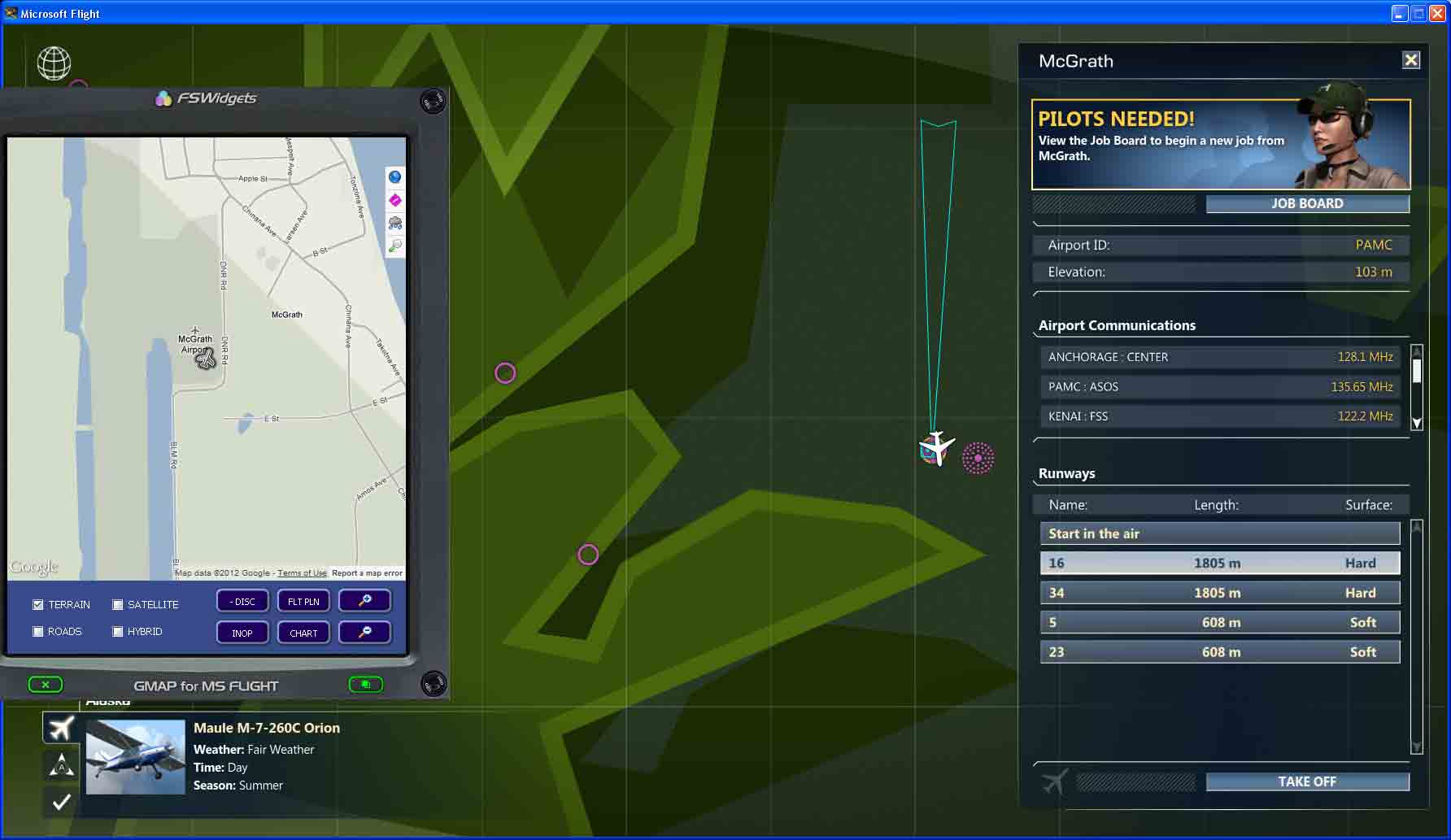Enable the HYBRID checkbox
Screen dimensions: 1451x840
[x=118, y=632]
